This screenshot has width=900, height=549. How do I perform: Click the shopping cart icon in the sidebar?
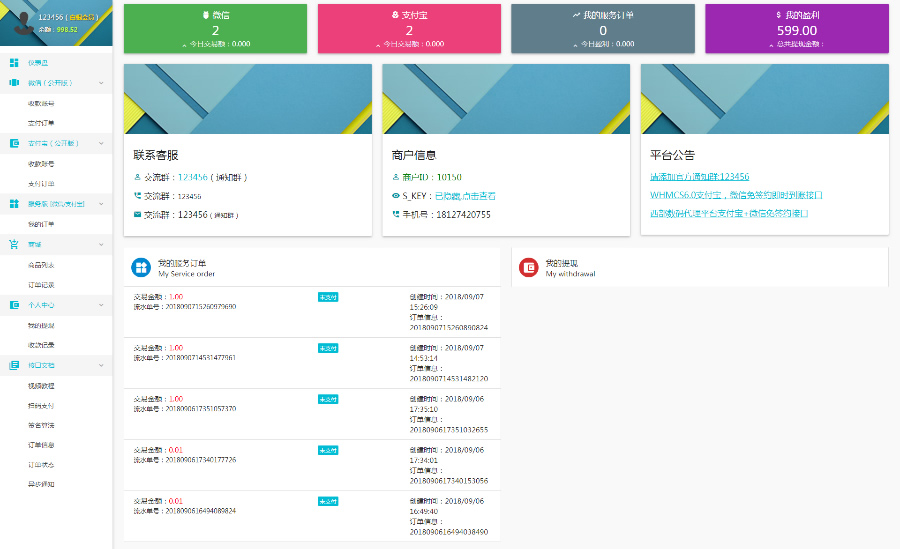[14, 244]
